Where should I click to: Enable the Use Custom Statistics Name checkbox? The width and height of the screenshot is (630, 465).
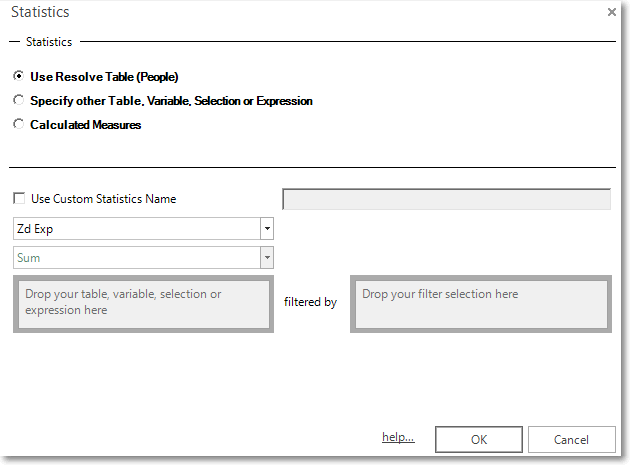tap(19, 199)
